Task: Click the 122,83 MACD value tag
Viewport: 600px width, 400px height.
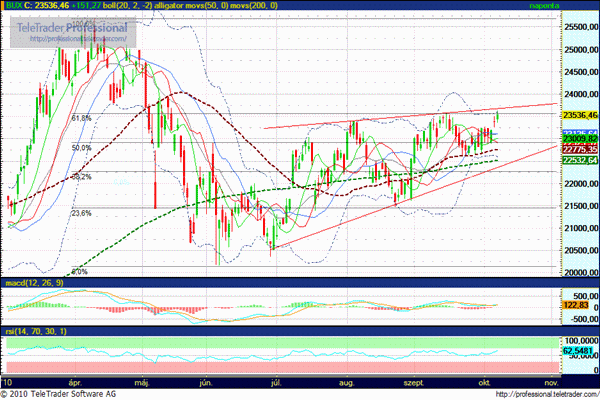Action: [x=572, y=304]
